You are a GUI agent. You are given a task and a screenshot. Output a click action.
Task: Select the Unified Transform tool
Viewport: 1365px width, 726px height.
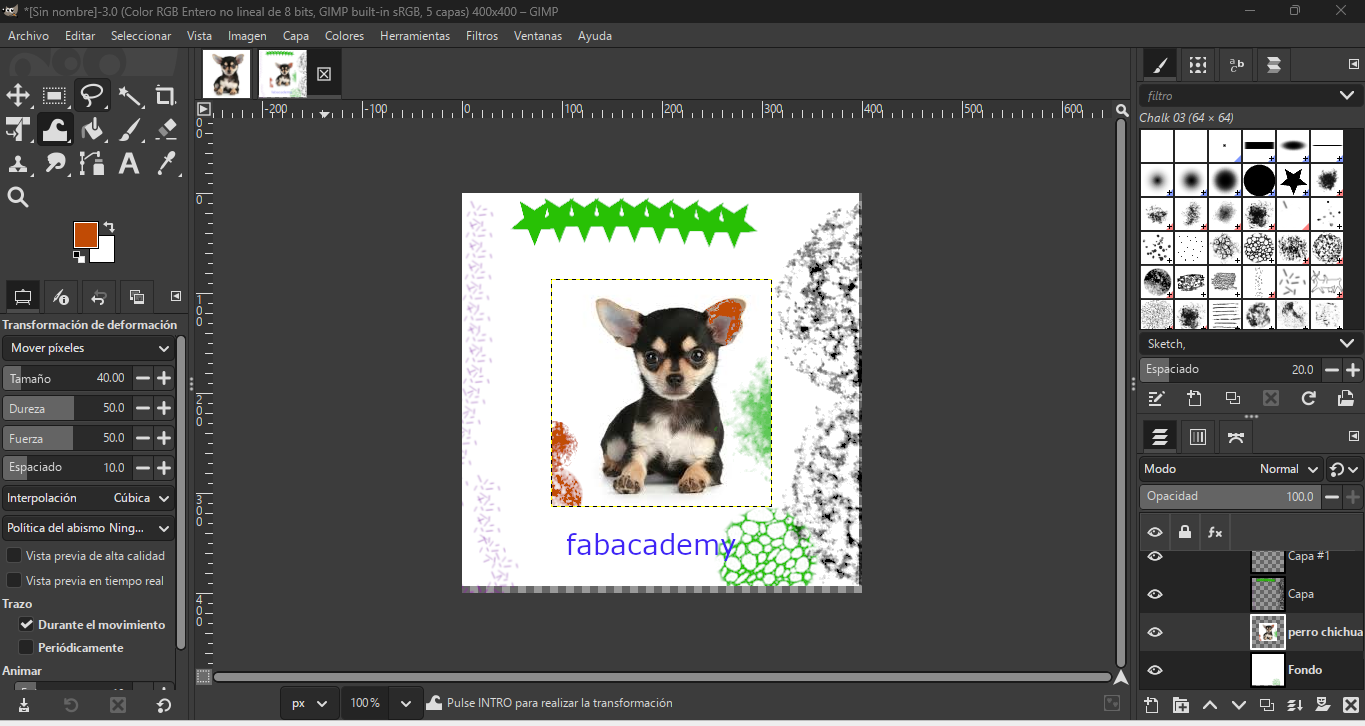pyautogui.click(x=18, y=129)
